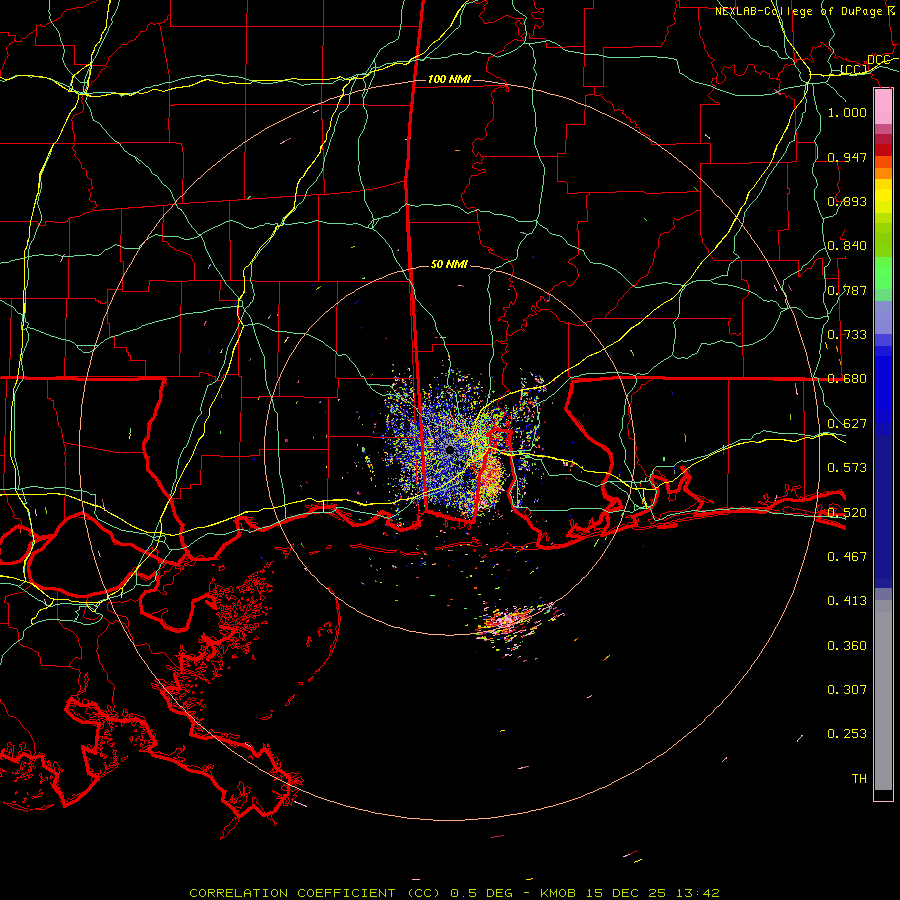Click the 0.413 scale value
Image resolution: width=900 pixels, height=900 pixels.
pyautogui.click(x=847, y=600)
